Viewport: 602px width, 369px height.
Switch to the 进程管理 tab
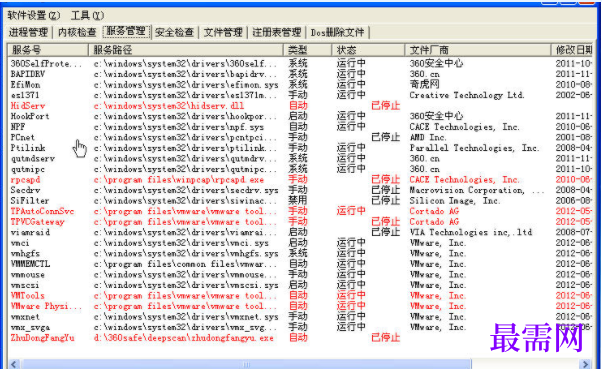point(28,32)
